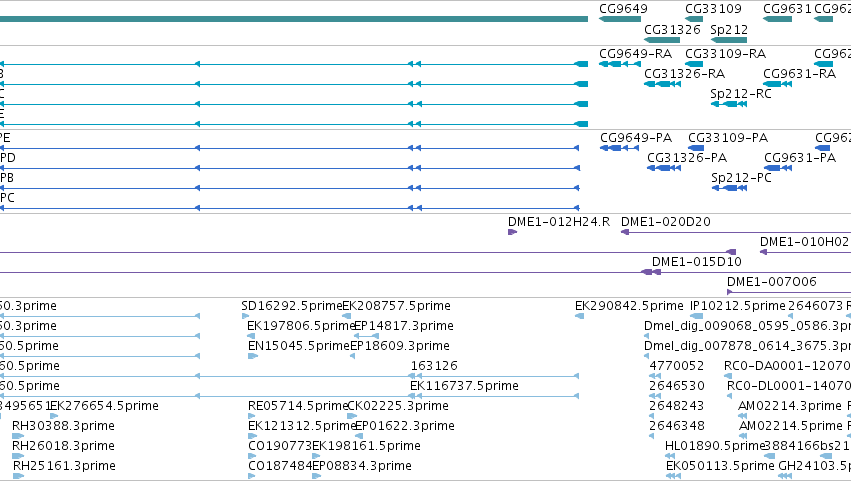Screen dimensions: 851x481
Task: Click the CG9631-PA protein feature
Action: point(778,168)
